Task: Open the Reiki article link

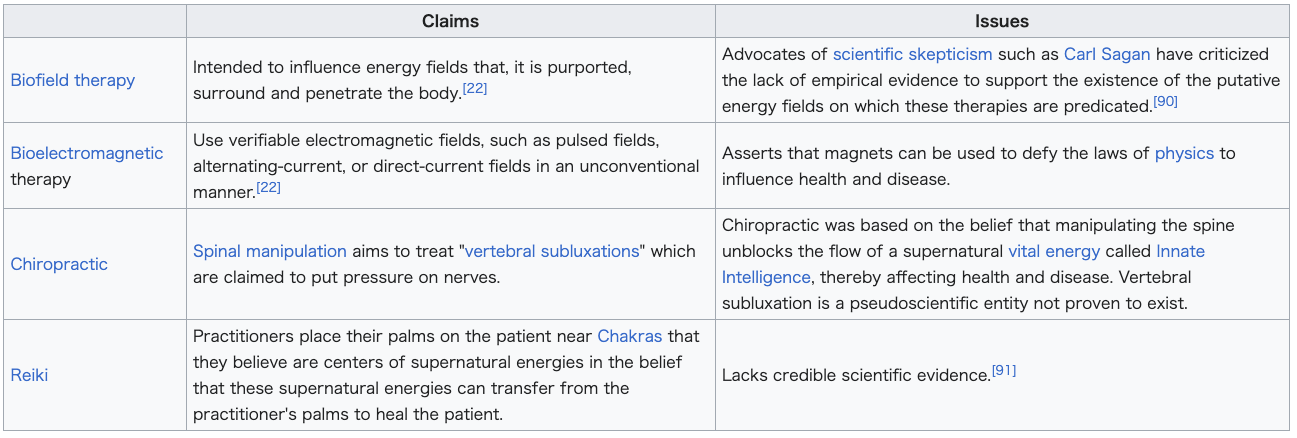Action: point(29,375)
